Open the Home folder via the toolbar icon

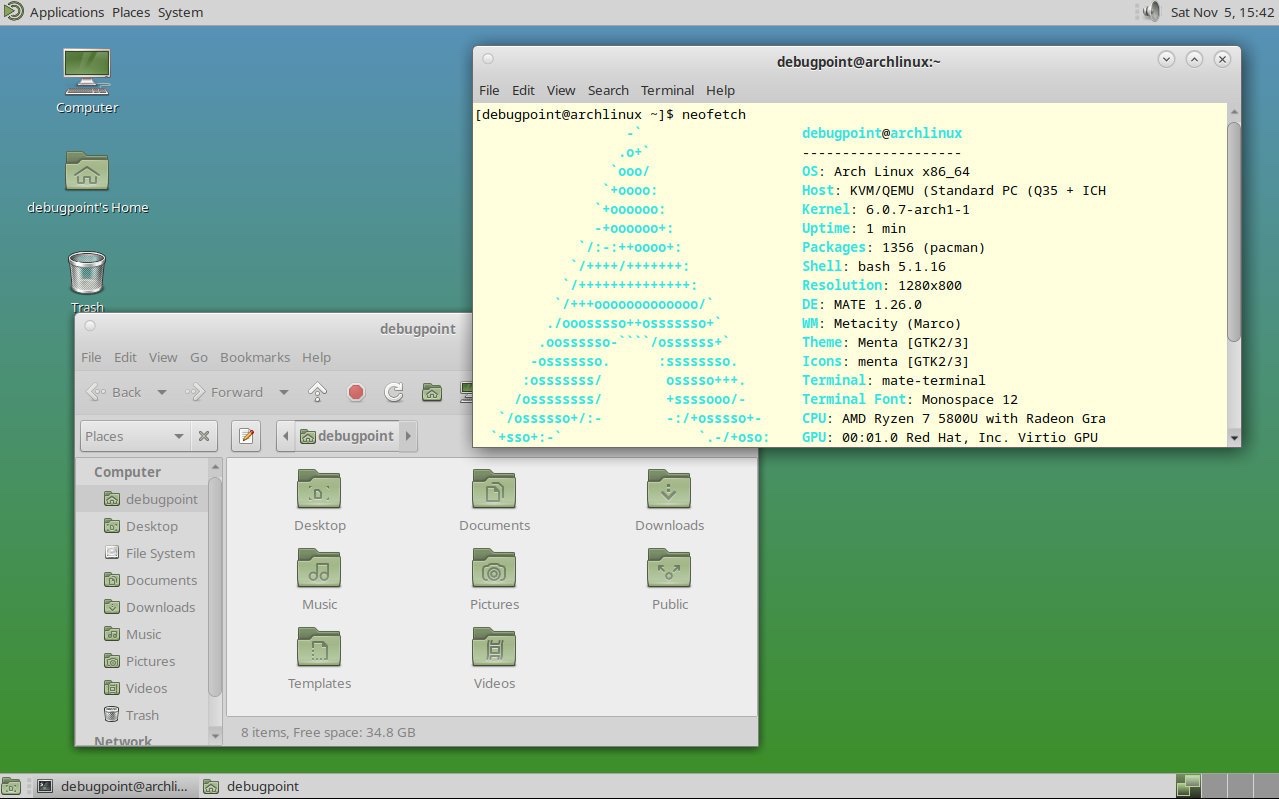pos(431,392)
